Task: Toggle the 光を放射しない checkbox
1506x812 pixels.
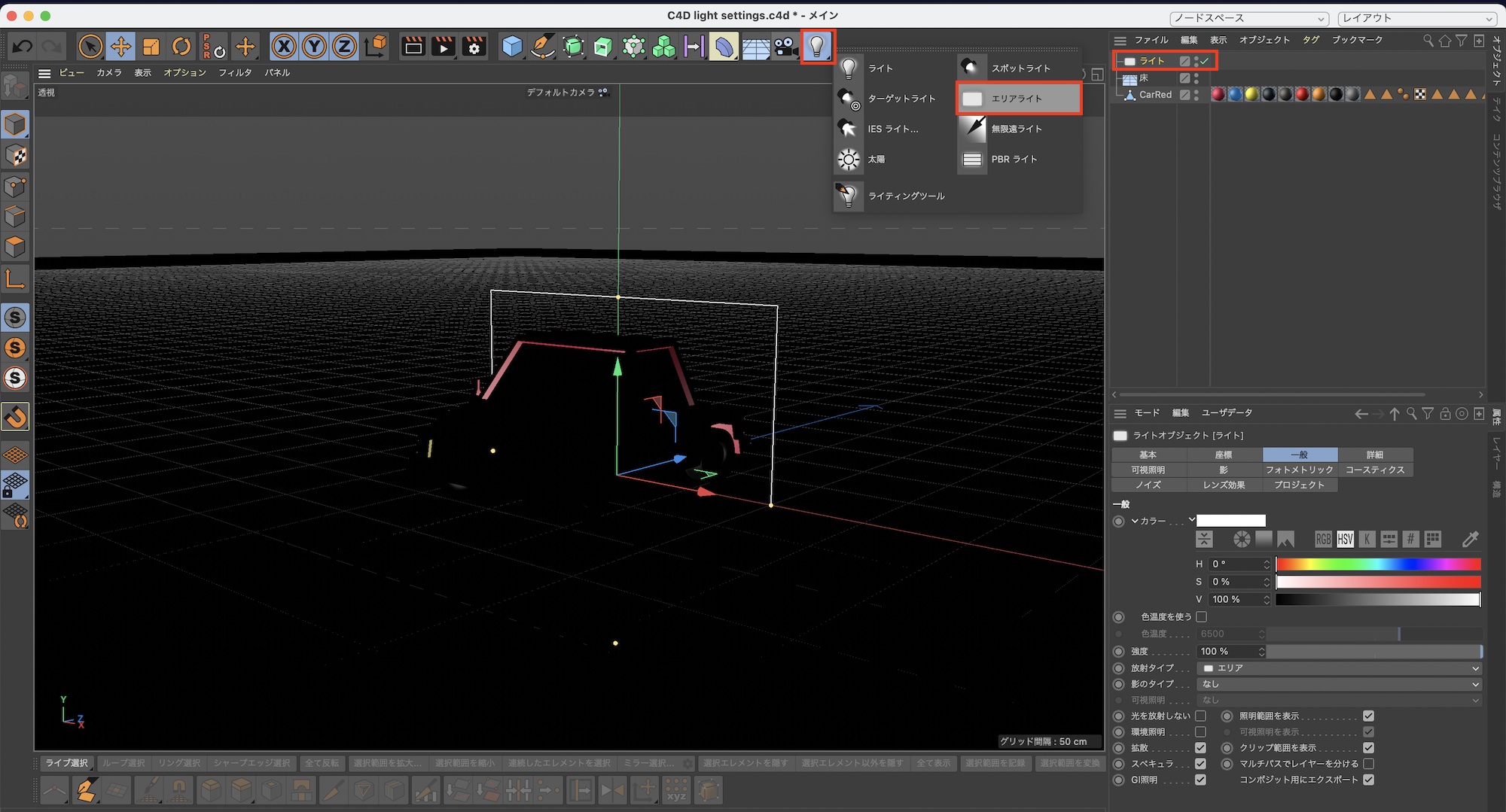Action: [x=1201, y=716]
